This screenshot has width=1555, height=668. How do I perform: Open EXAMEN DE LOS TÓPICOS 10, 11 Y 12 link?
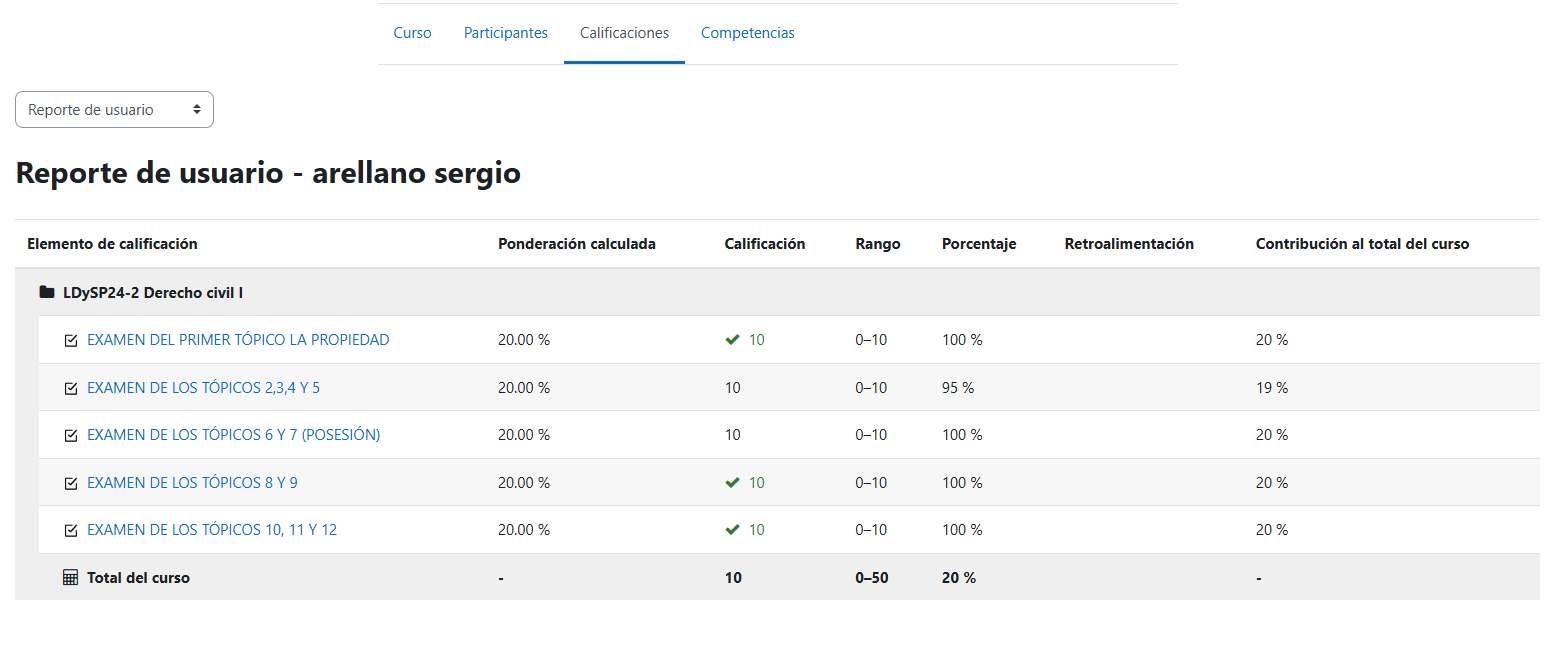(212, 530)
